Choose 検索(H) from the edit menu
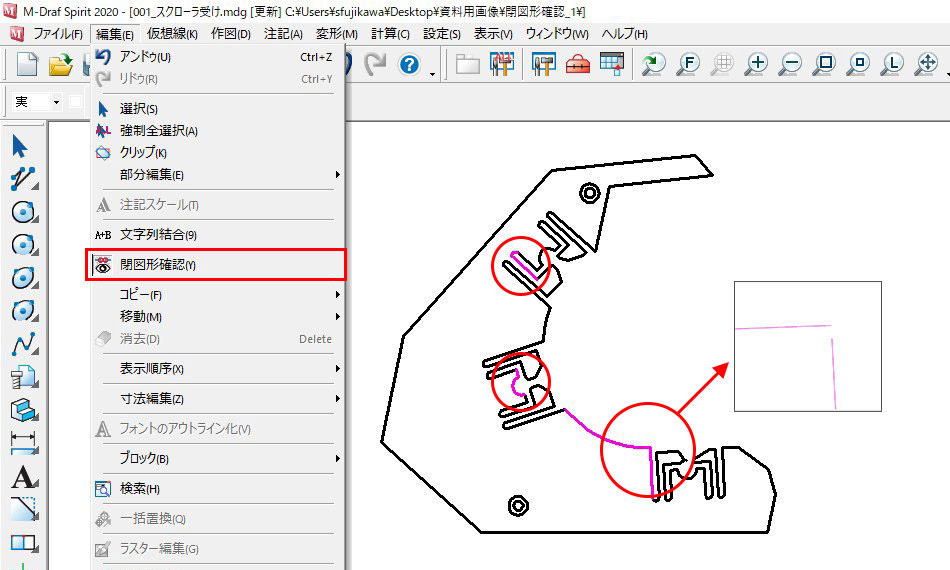Viewport: 950px width, 570px height. point(218,488)
